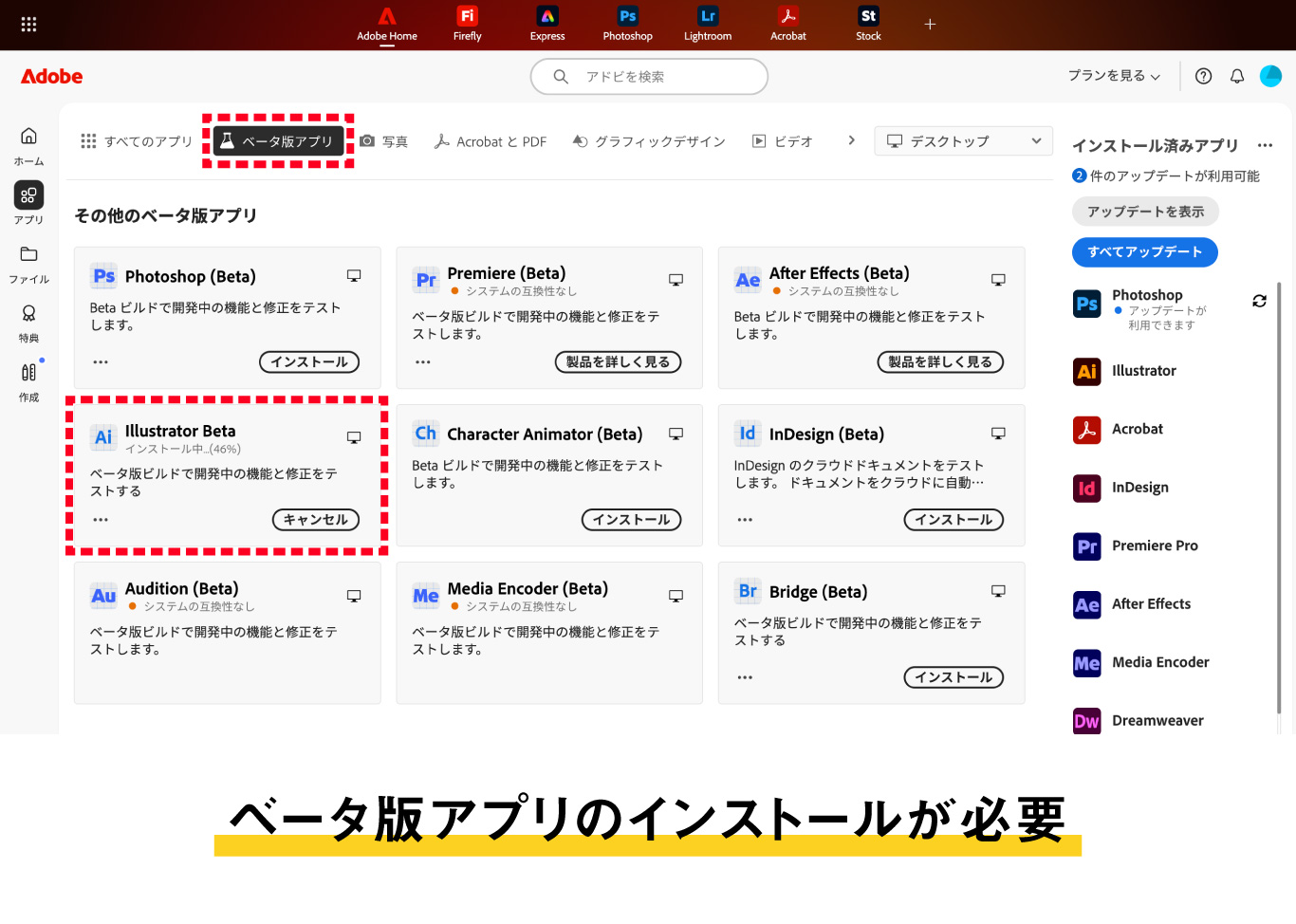Go to Files in left sidebar
This screenshot has width=1296, height=924.
pos(28,263)
